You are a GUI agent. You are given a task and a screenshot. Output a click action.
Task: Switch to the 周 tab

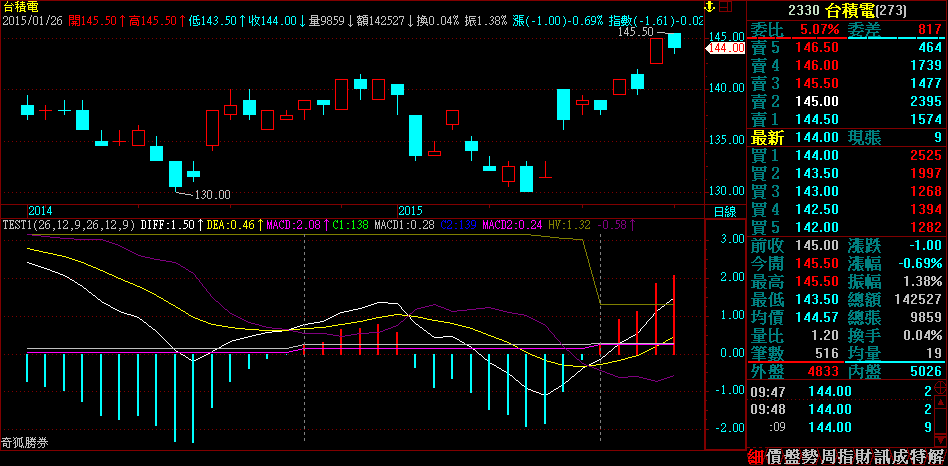(832, 455)
